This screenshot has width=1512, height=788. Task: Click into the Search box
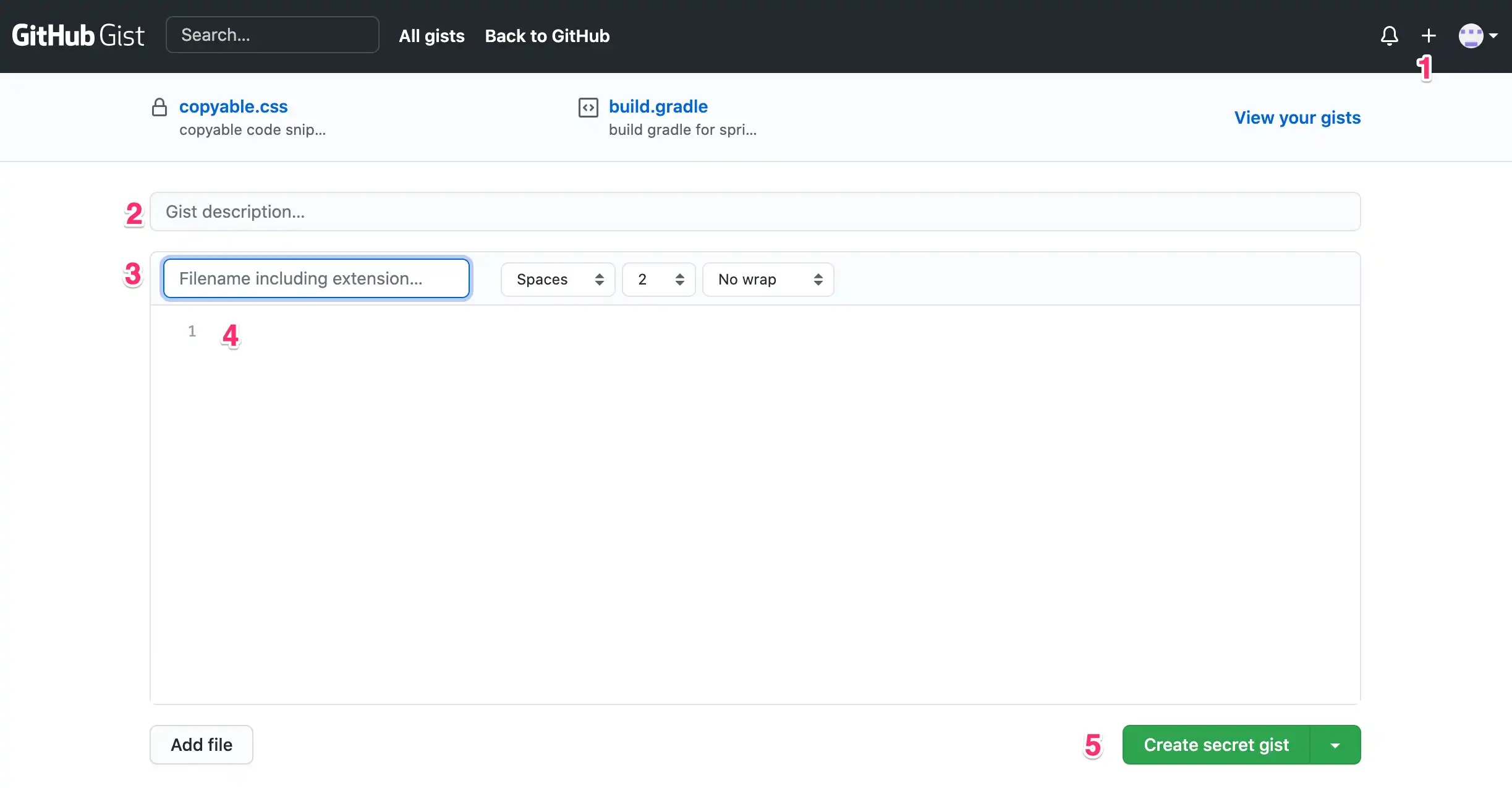click(273, 35)
